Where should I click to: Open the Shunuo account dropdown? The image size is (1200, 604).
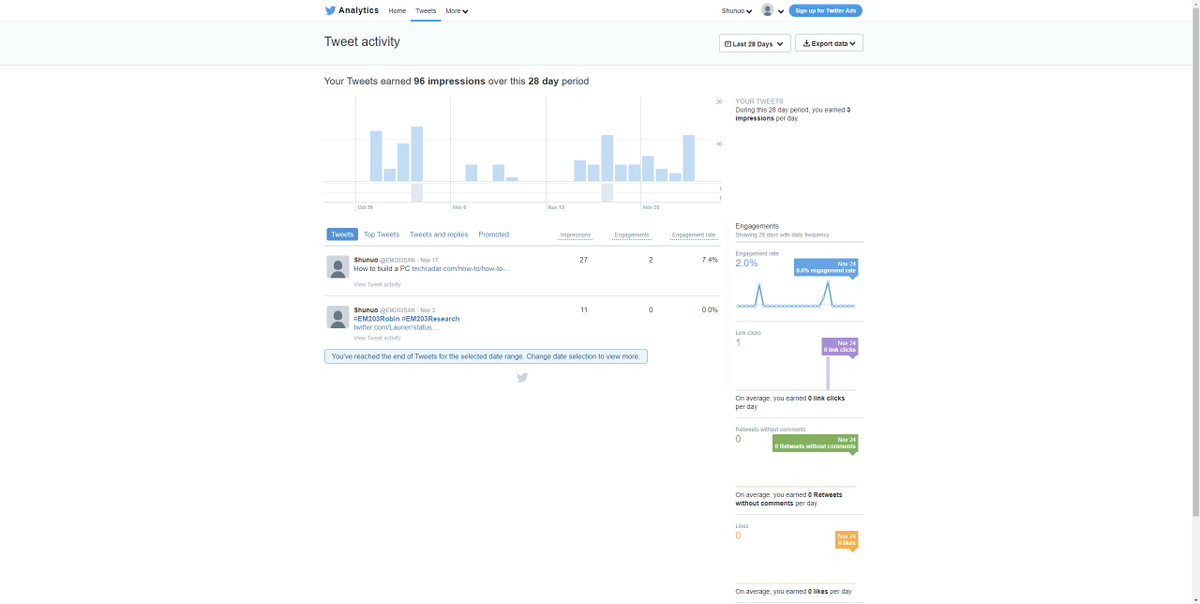pyautogui.click(x=737, y=11)
